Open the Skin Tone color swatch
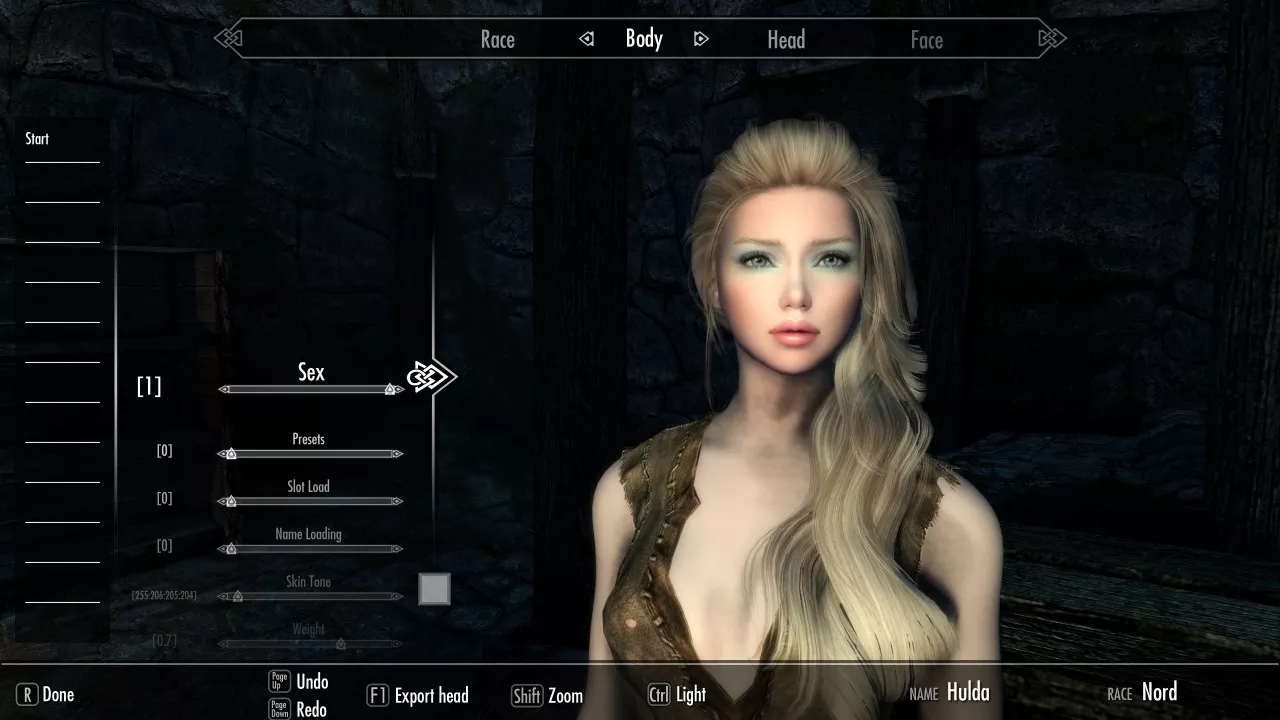 tap(434, 589)
